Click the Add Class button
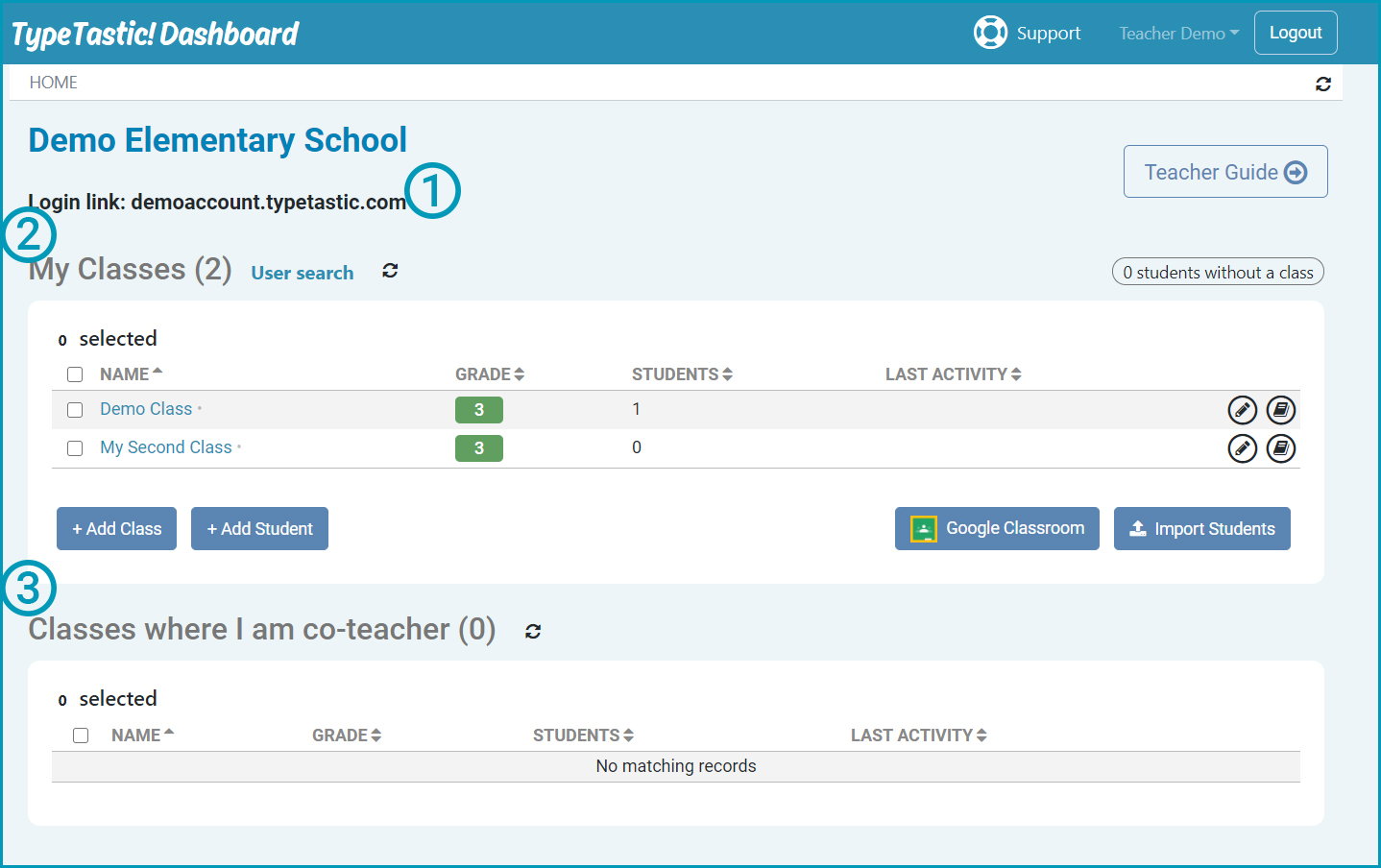This screenshot has width=1381, height=868. [x=116, y=529]
